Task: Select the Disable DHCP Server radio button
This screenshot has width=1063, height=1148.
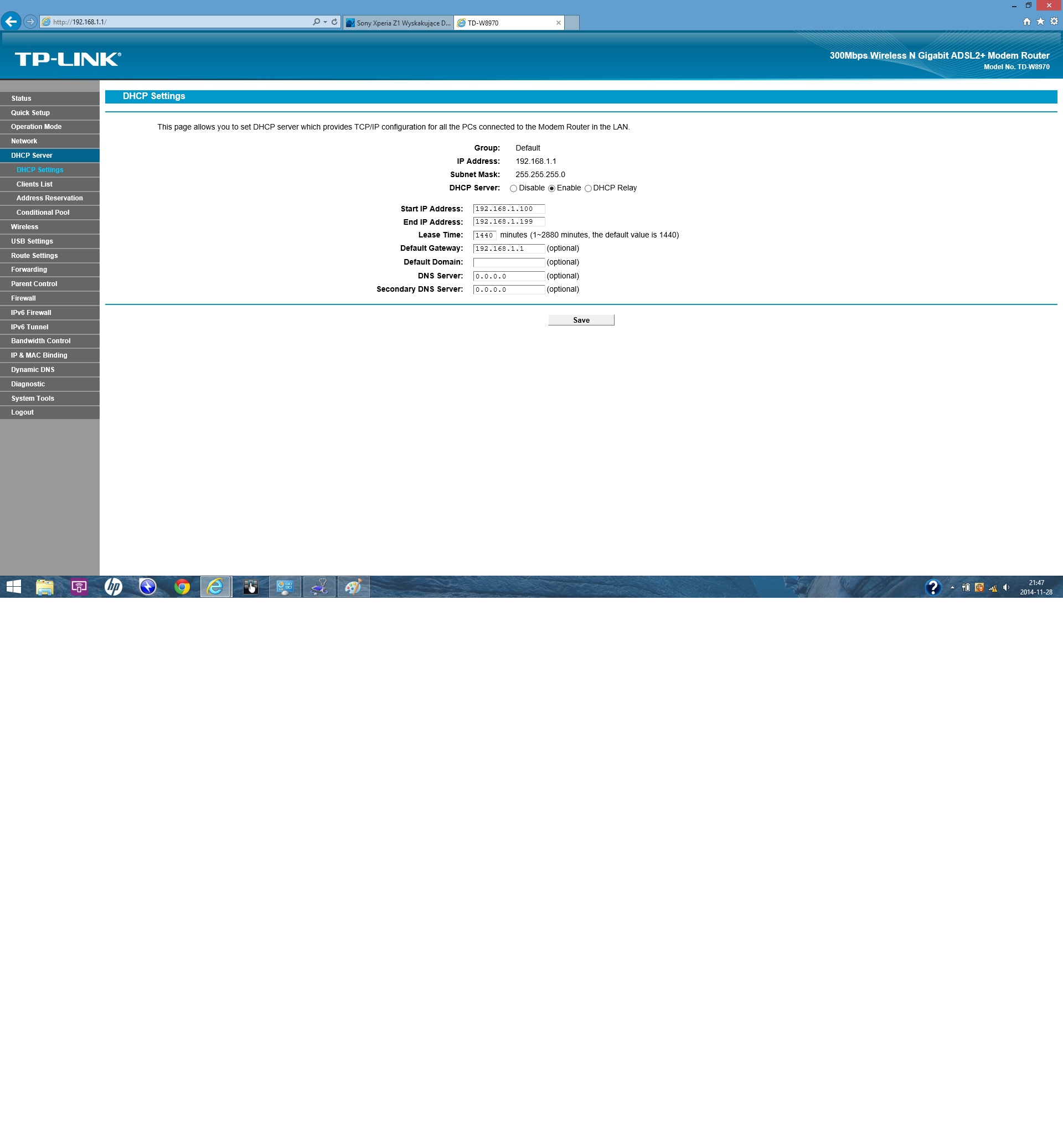Action: pyautogui.click(x=513, y=189)
